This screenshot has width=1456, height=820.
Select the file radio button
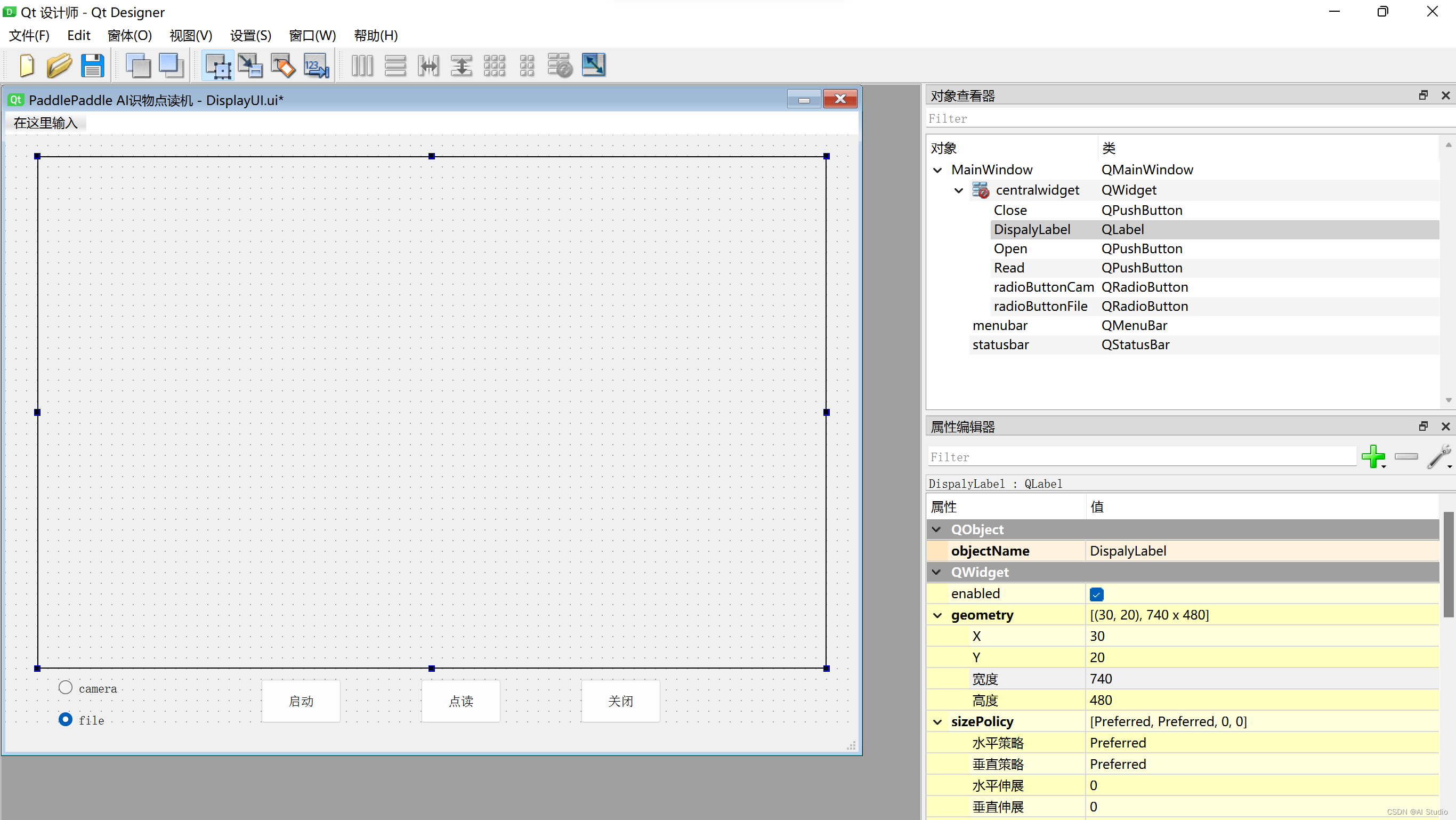(66, 719)
